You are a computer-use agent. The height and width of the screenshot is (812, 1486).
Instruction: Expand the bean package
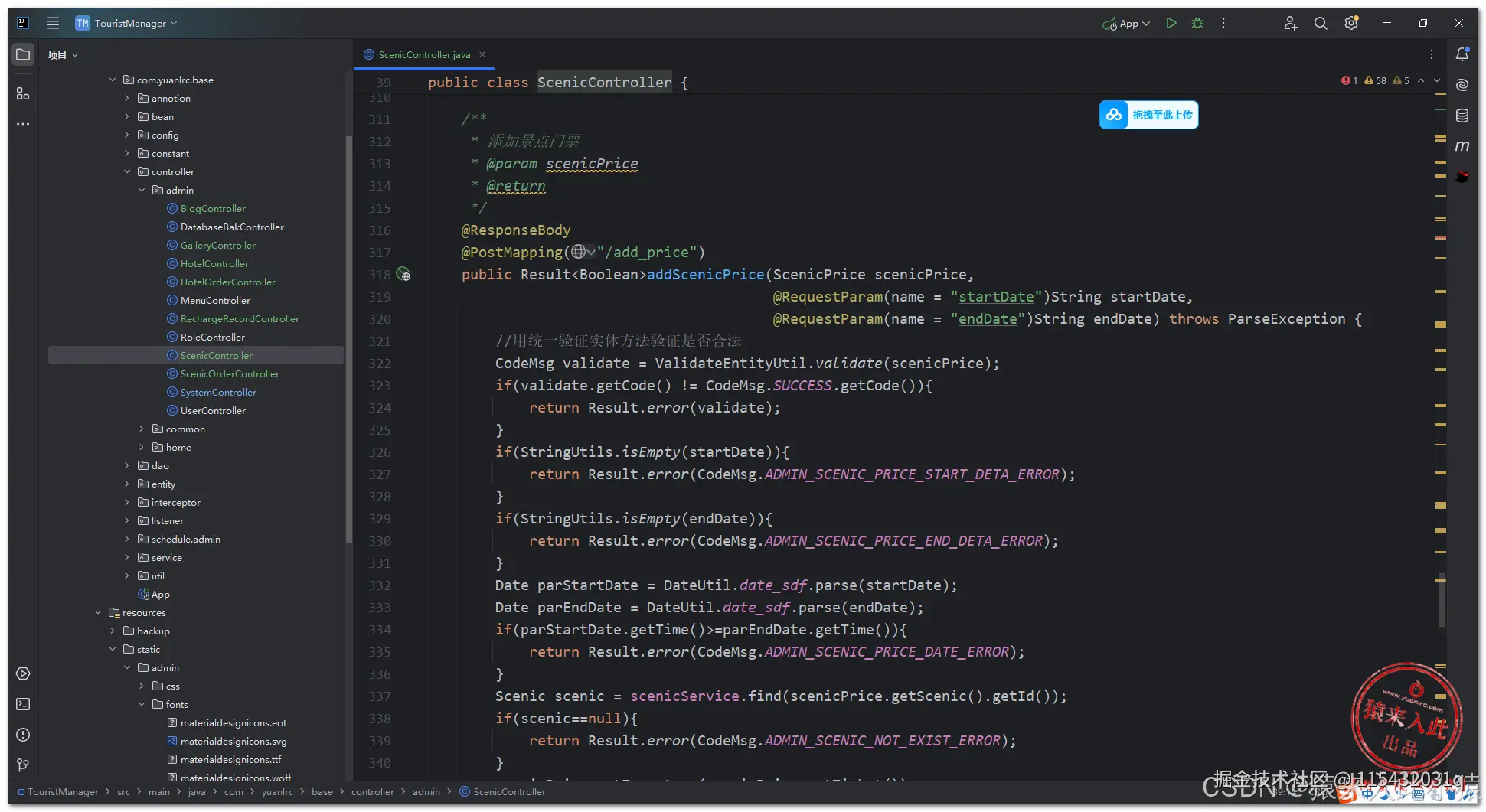point(127,116)
